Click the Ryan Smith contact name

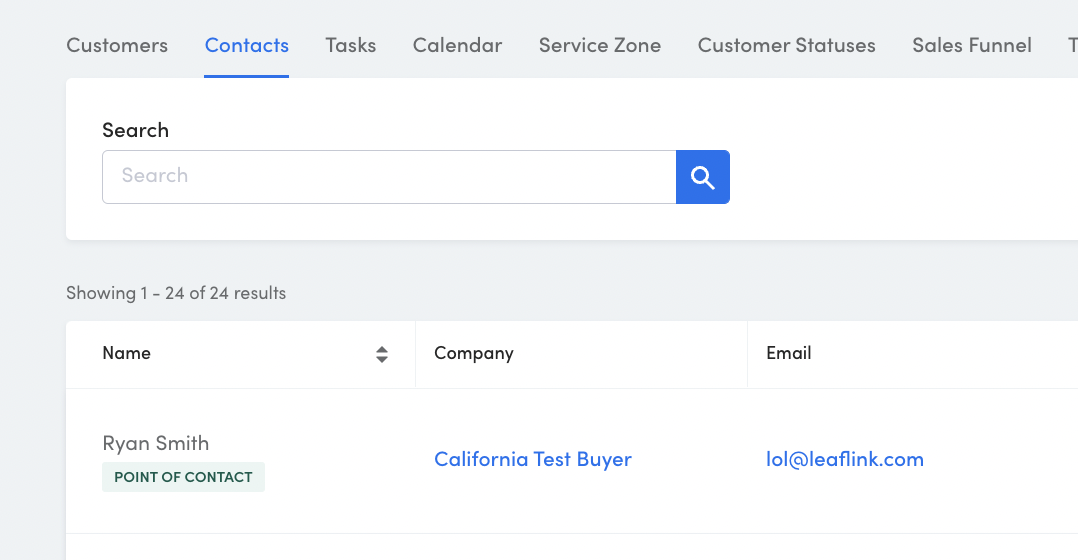point(155,443)
